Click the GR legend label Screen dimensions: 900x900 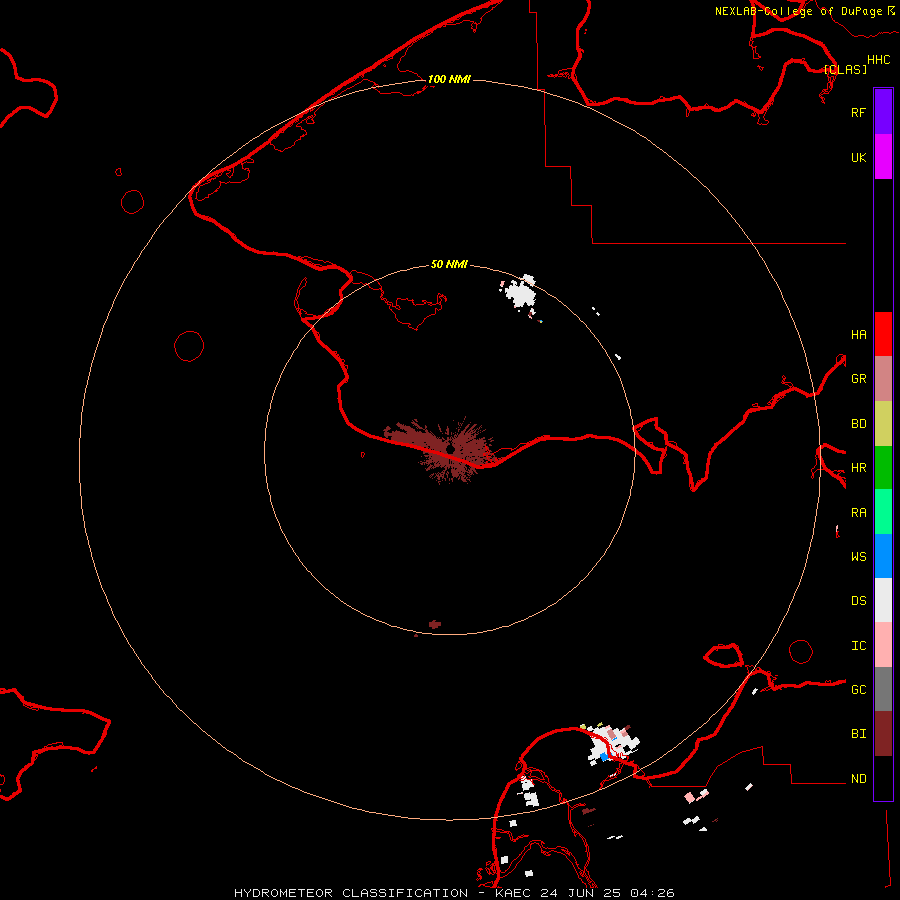858,379
